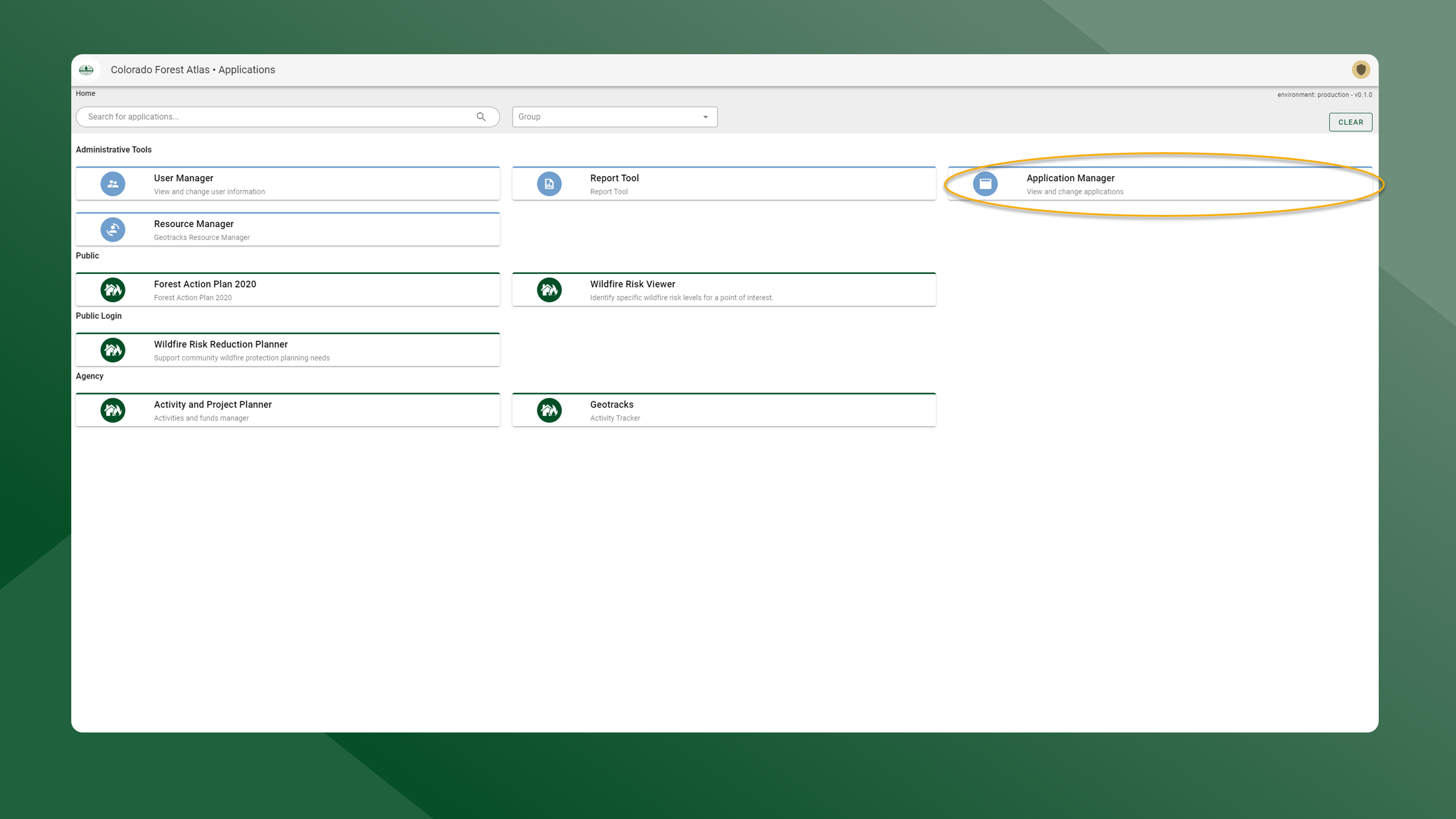Image resolution: width=1456 pixels, height=819 pixels.
Task: Open the Resource Manager title
Action: pos(194,224)
